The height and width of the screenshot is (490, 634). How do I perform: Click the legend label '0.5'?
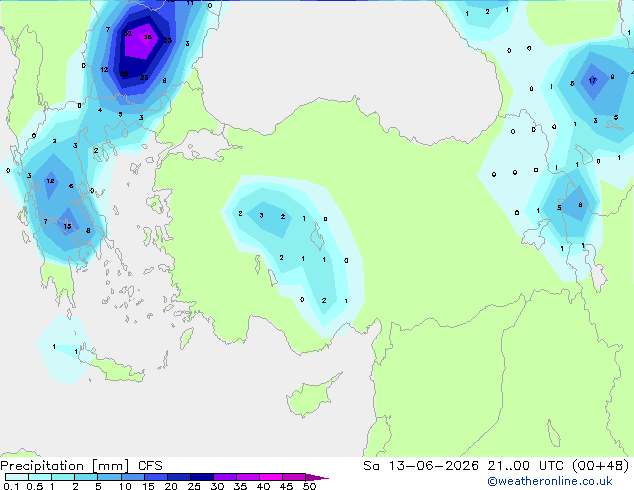tap(35, 486)
